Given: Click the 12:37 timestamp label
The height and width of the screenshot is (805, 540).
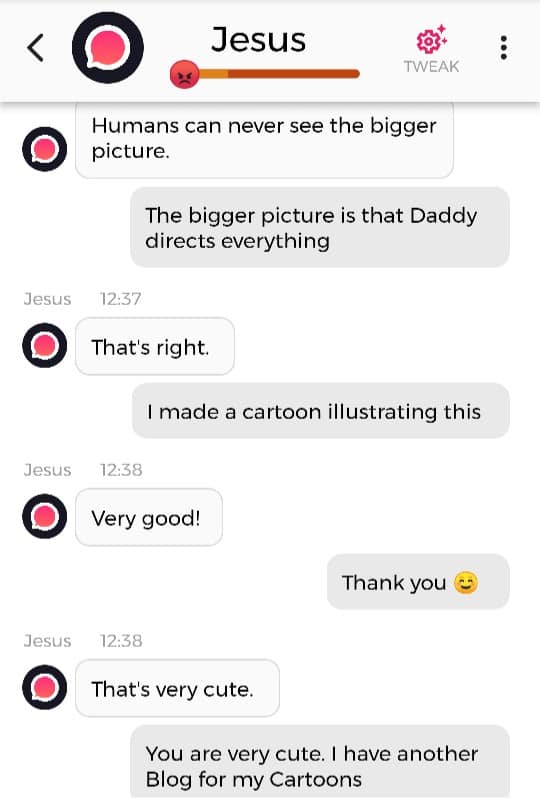Looking at the screenshot, I should coord(121,298).
